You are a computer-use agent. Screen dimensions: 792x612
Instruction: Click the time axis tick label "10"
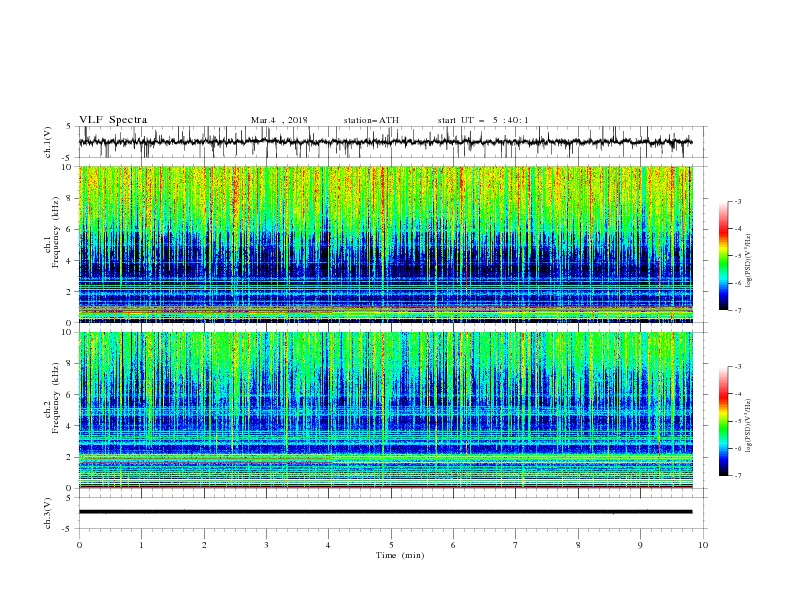(703, 545)
